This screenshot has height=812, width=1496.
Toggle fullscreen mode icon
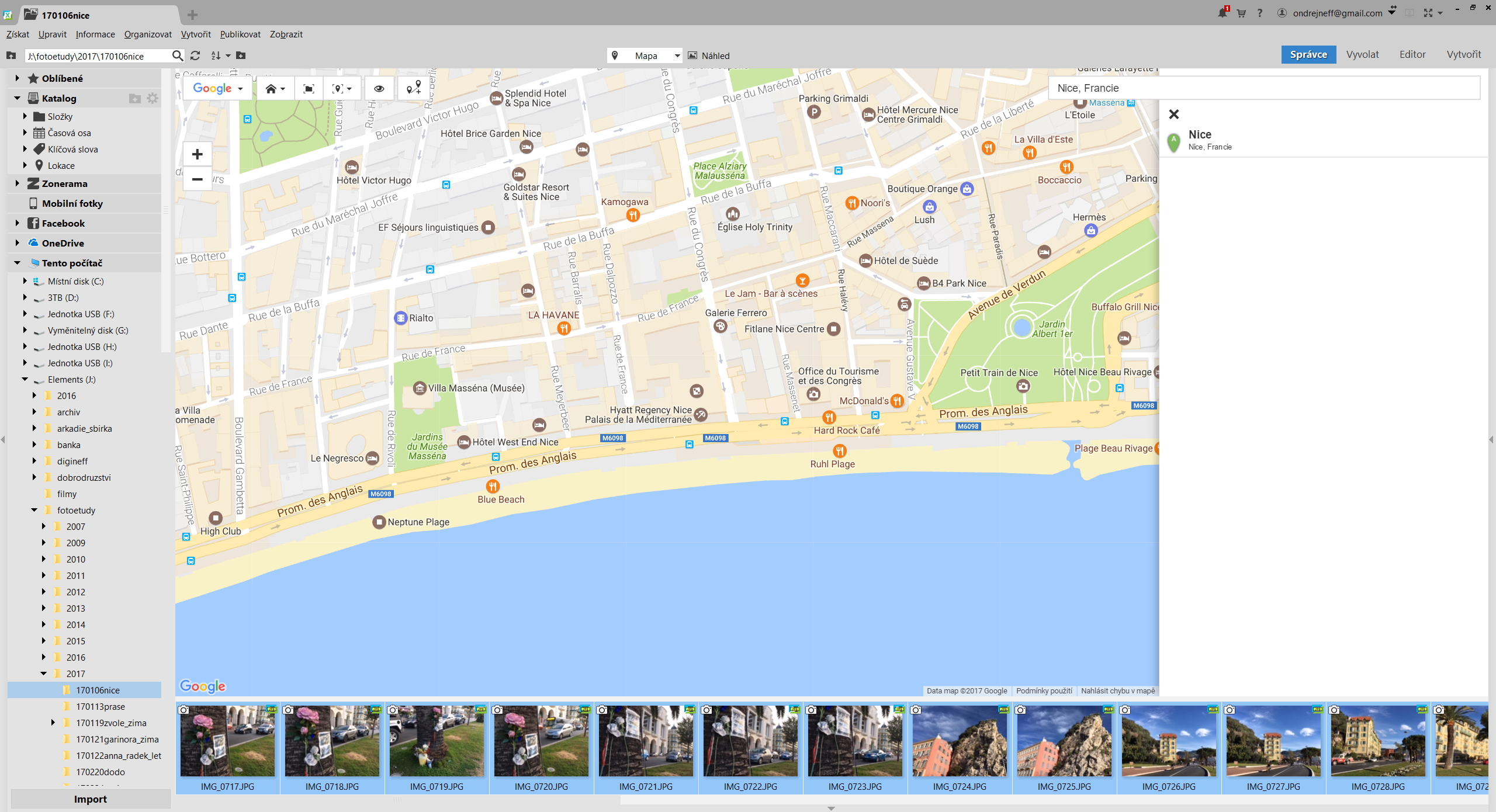pos(1428,13)
